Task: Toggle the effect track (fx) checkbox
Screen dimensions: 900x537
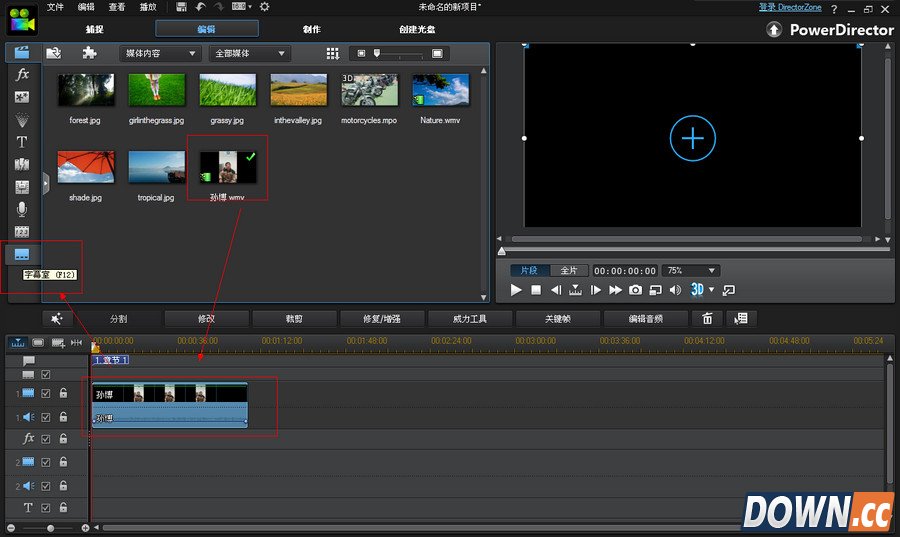Action: (x=46, y=439)
